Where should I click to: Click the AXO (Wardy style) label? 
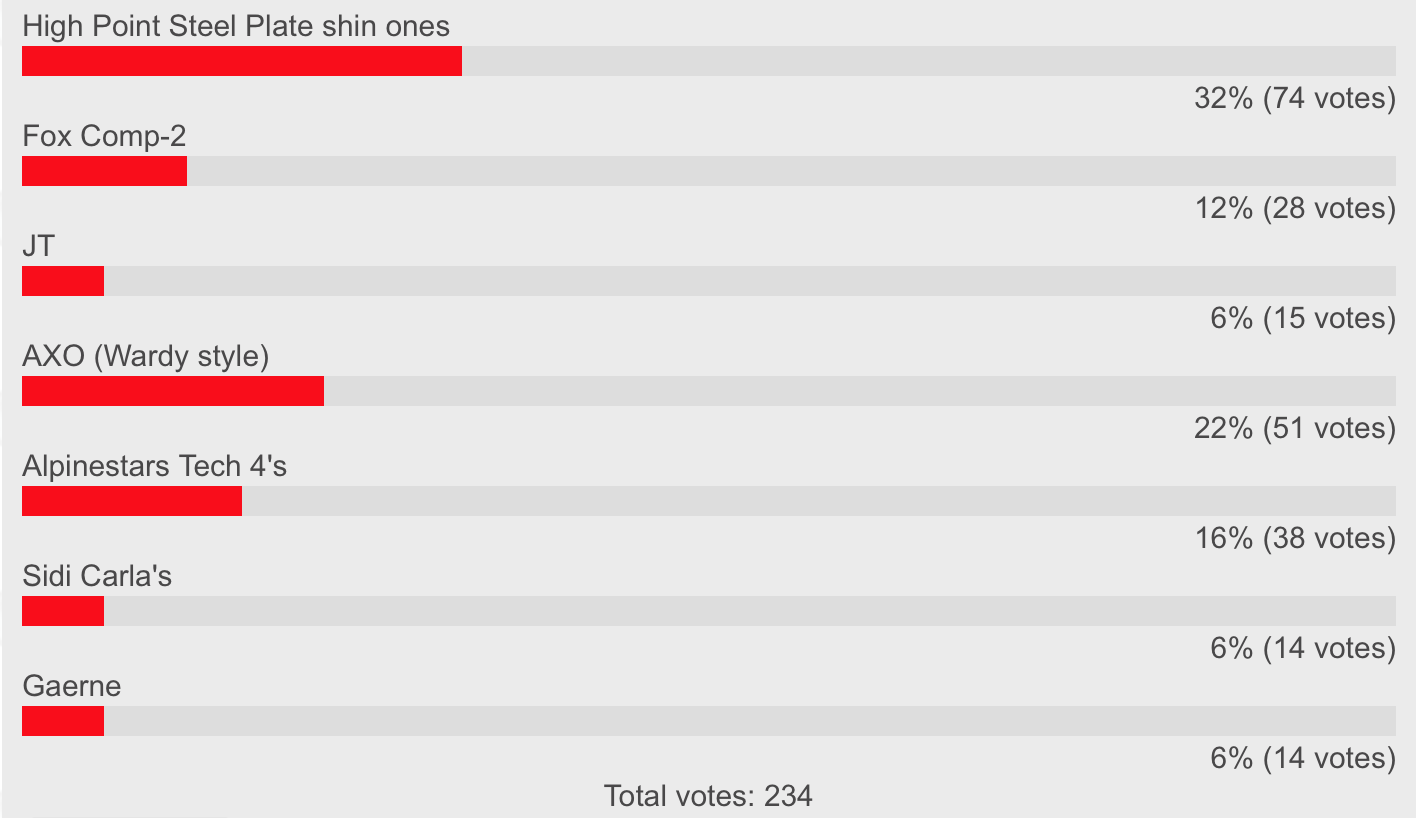pyautogui.click(x=145, y=356)
